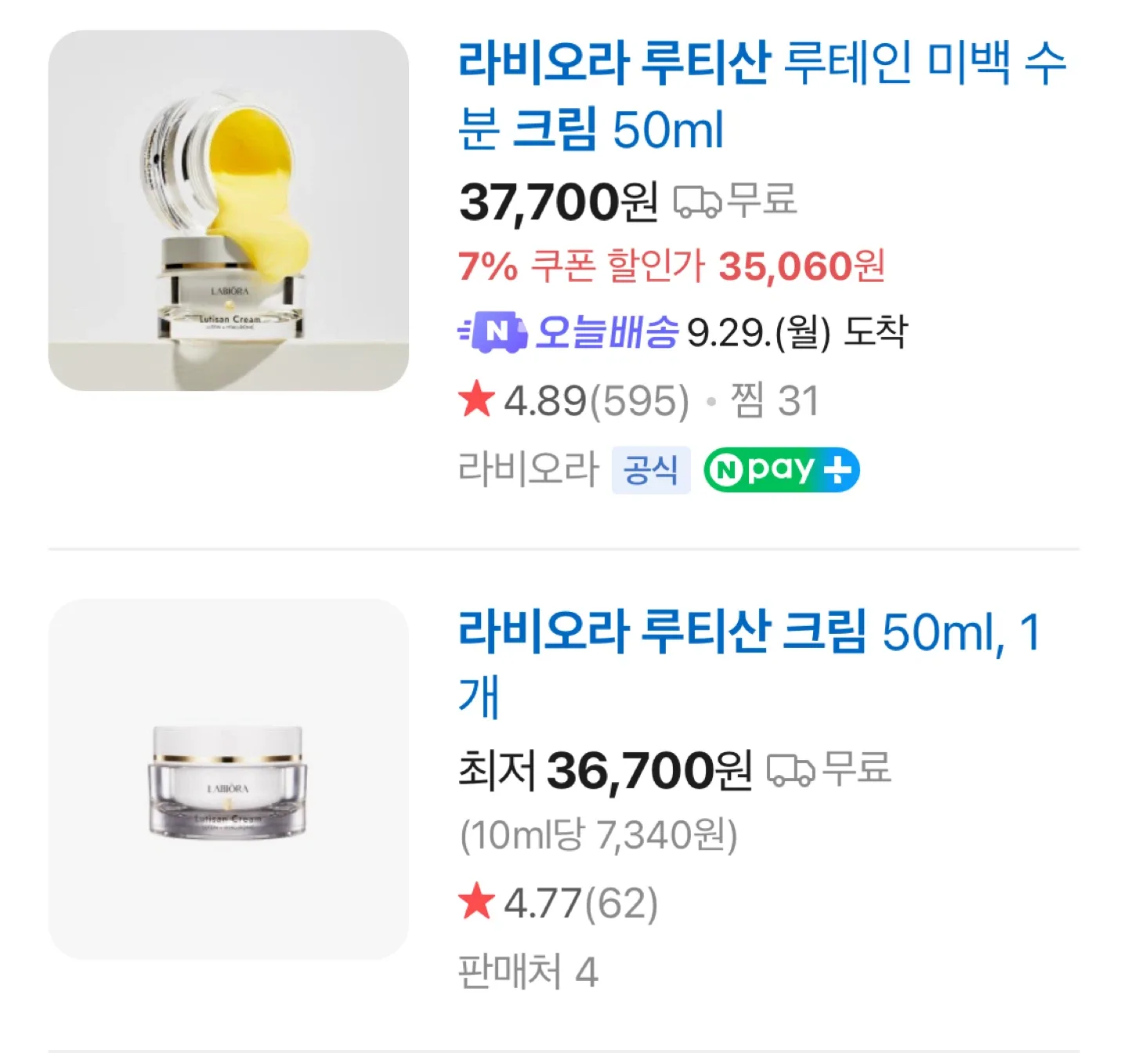Click the 찜 31 wishlist count
The height and width of the screenshot is (1064, 1128).
774,400
